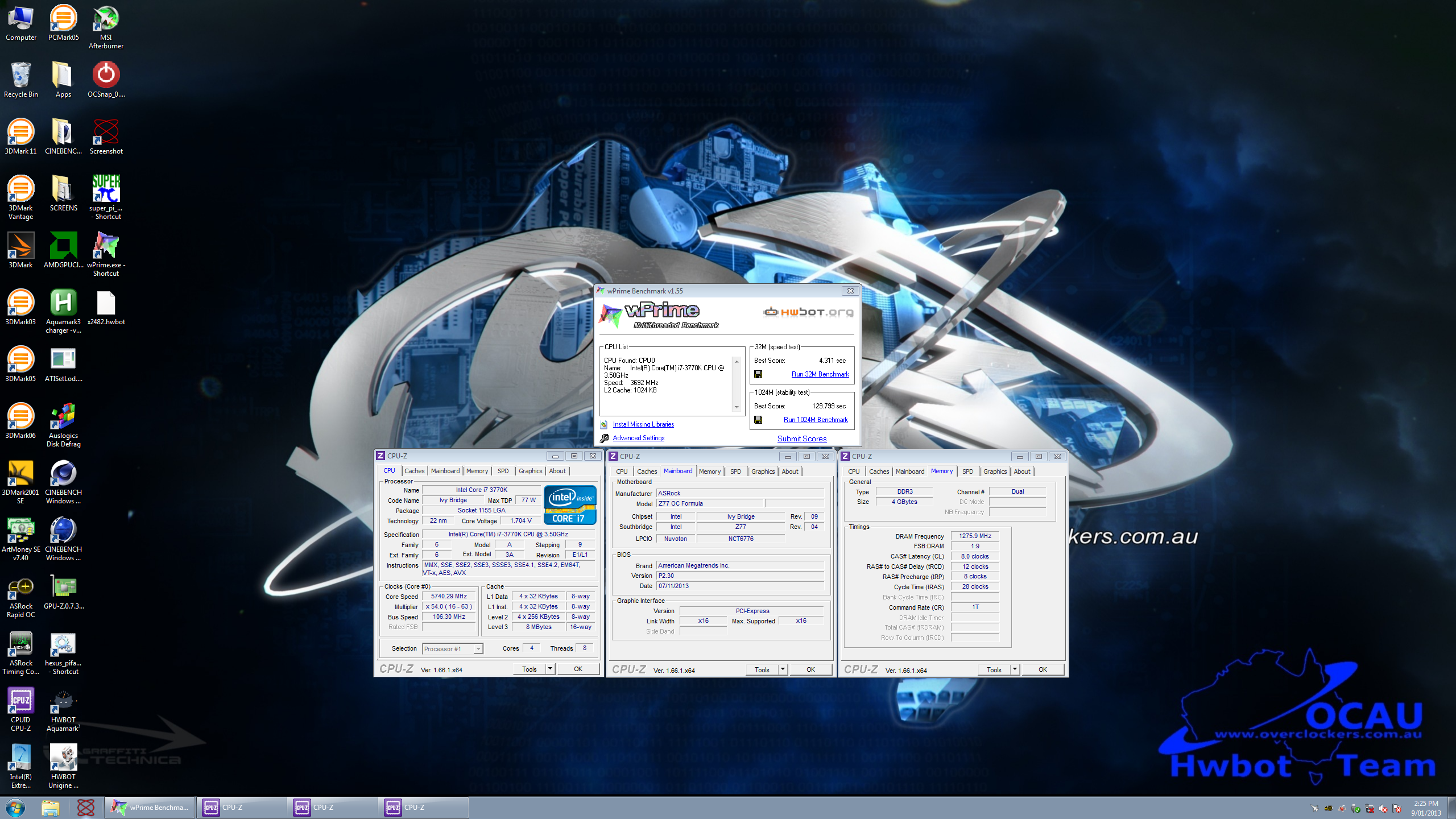Open Tools dropdown arrow in Memory window
This screenshot has height=819, width=1456.
1015,669
